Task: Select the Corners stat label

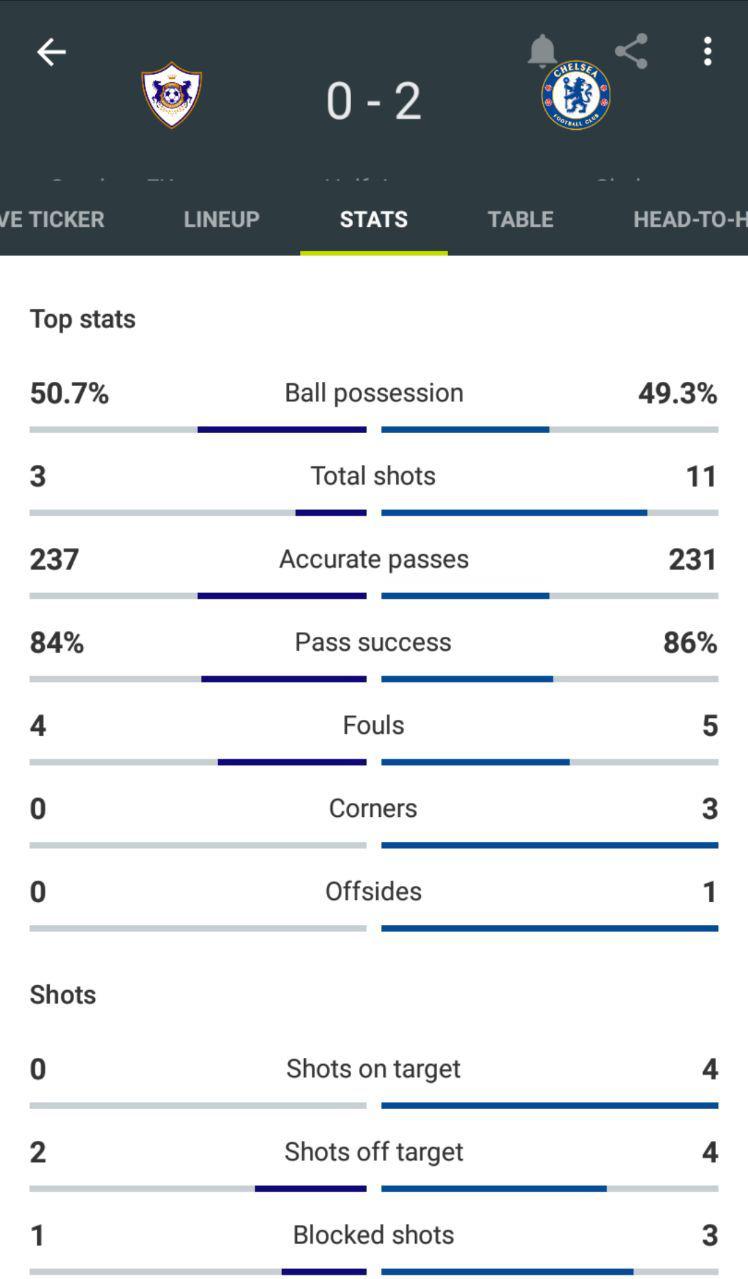Action: [x=374, y=808]
